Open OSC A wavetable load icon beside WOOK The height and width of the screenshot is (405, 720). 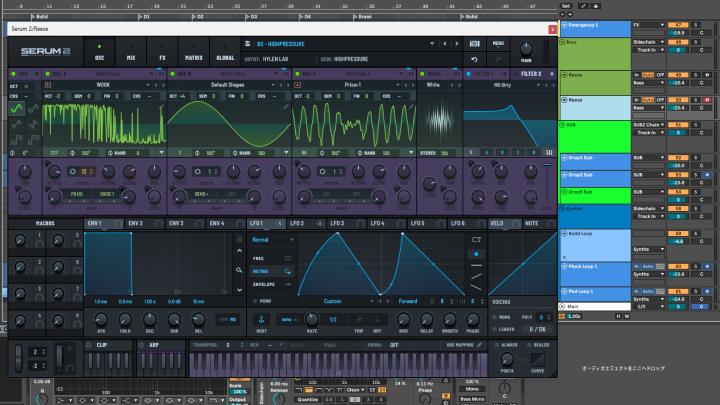(x=48, y=85)
